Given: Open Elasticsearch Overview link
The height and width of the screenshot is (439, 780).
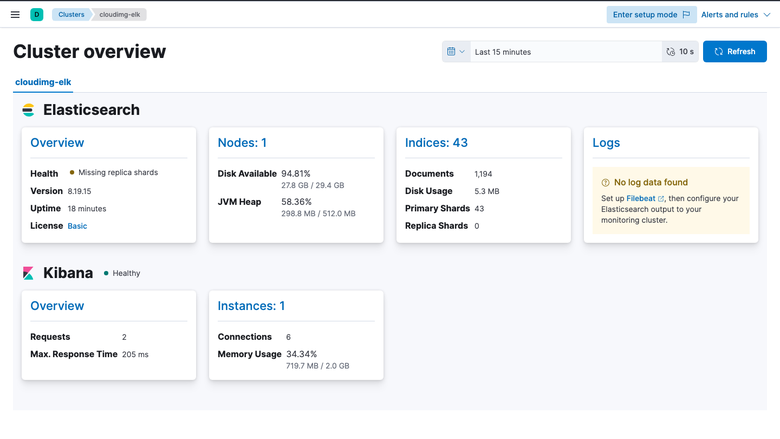Looking at the screenshot, I should click(x=57, y=143).
